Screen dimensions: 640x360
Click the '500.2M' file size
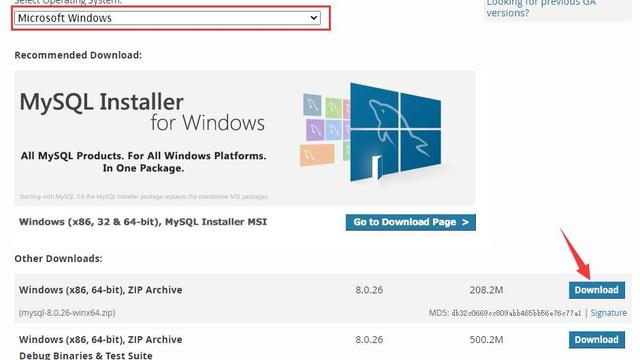[486, 340]
